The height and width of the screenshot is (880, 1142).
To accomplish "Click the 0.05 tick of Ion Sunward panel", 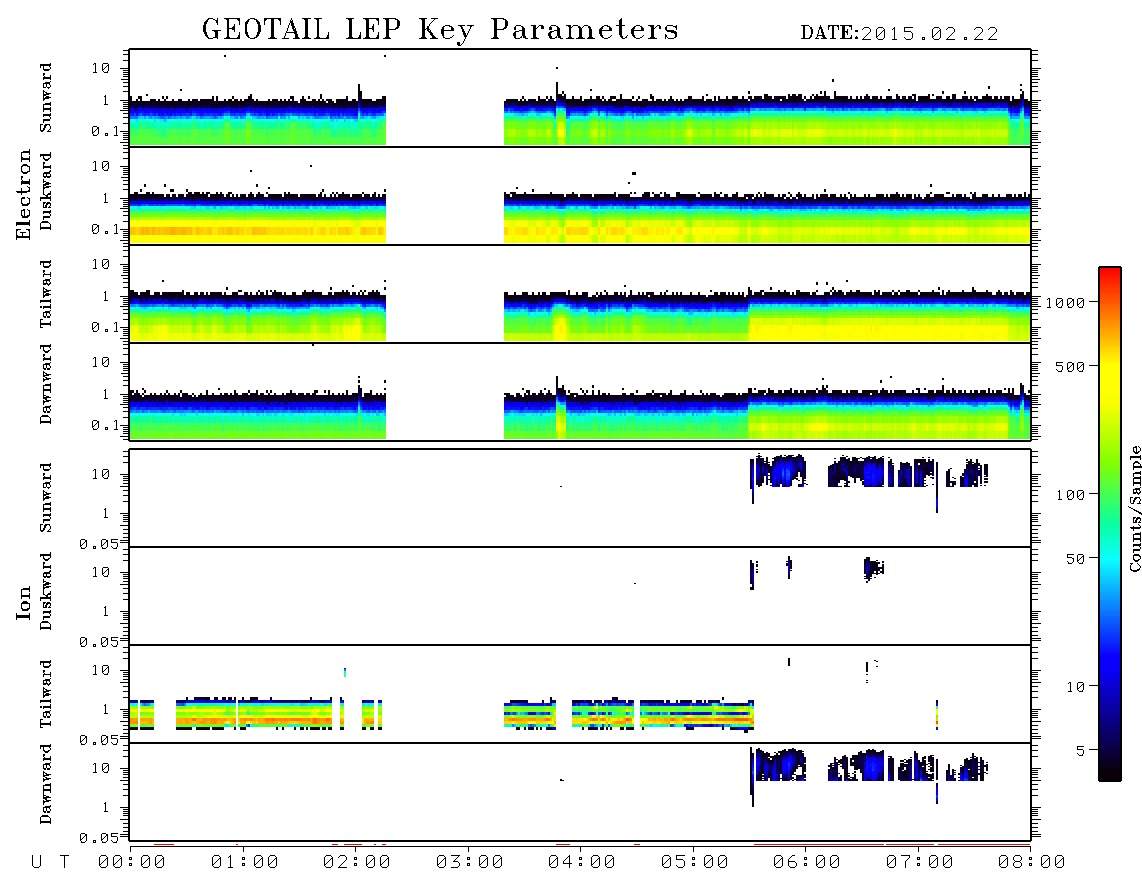I will coord(99,543).
